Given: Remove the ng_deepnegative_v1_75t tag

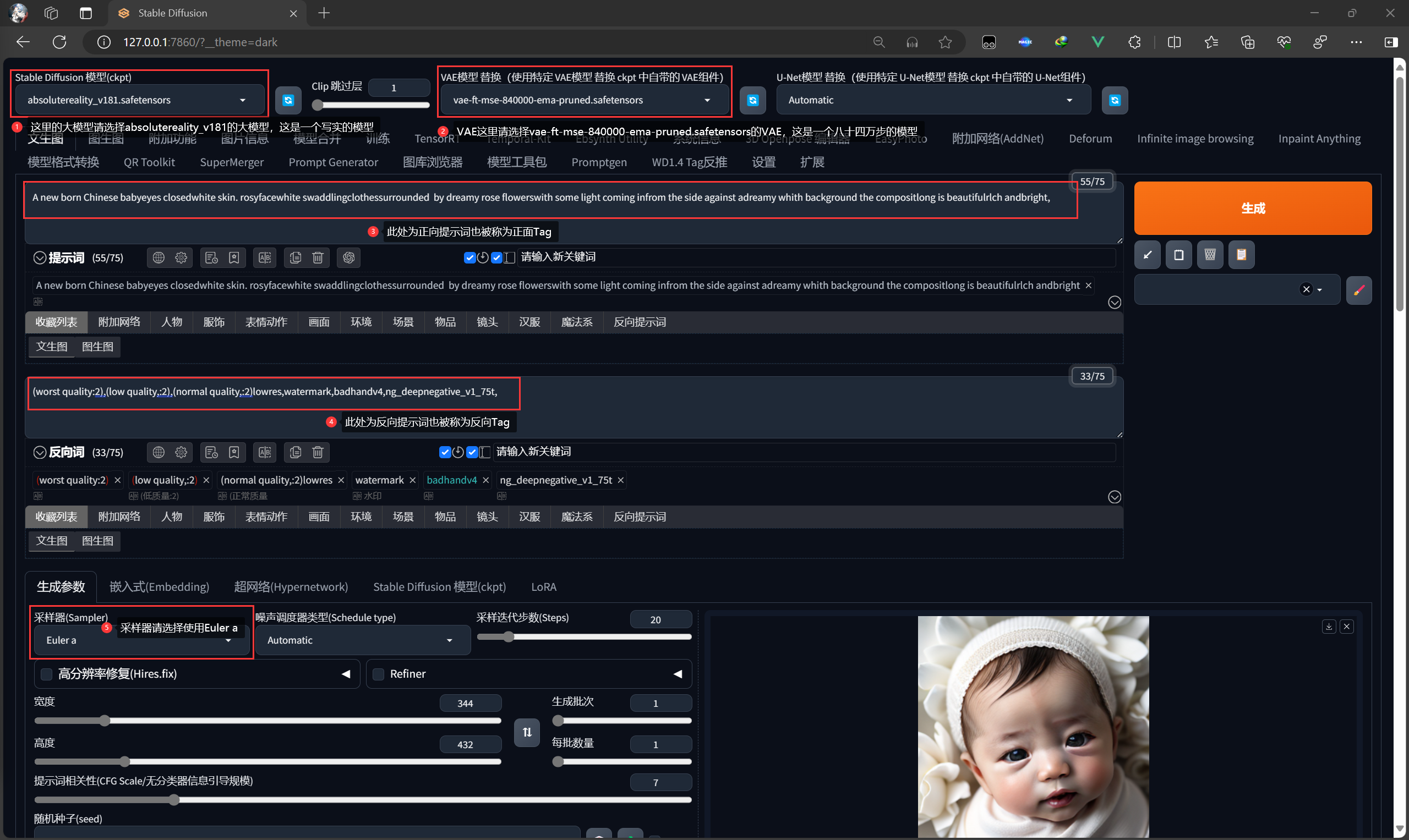Looking at the screenshot, I should 621,480.
